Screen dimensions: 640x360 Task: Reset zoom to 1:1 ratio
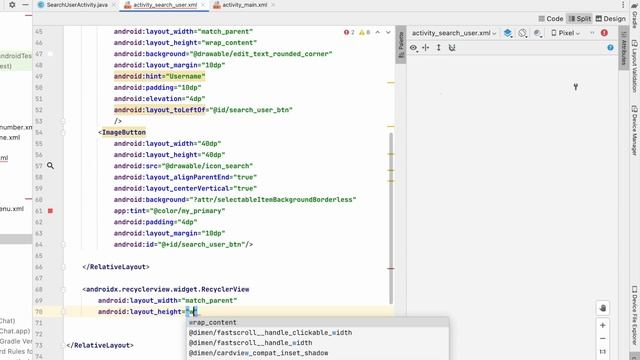[x=603, y=352]
